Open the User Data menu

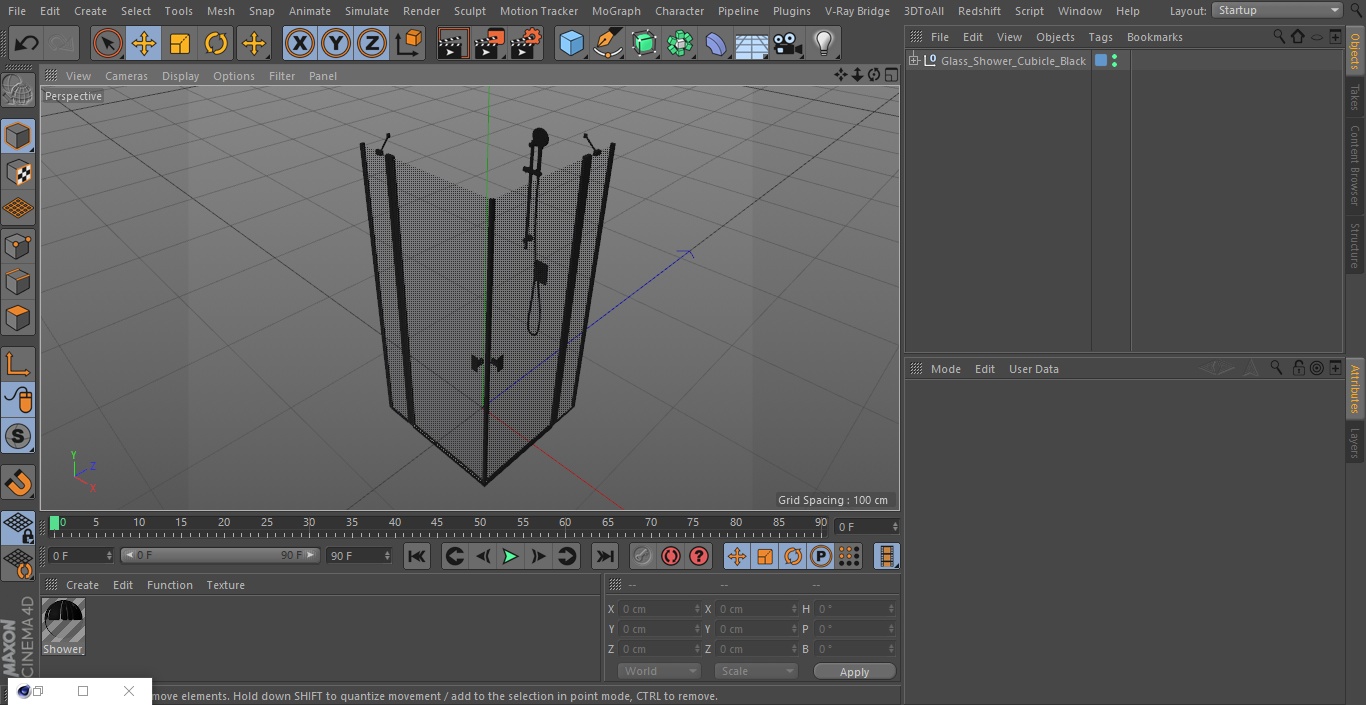(1033, 369)
